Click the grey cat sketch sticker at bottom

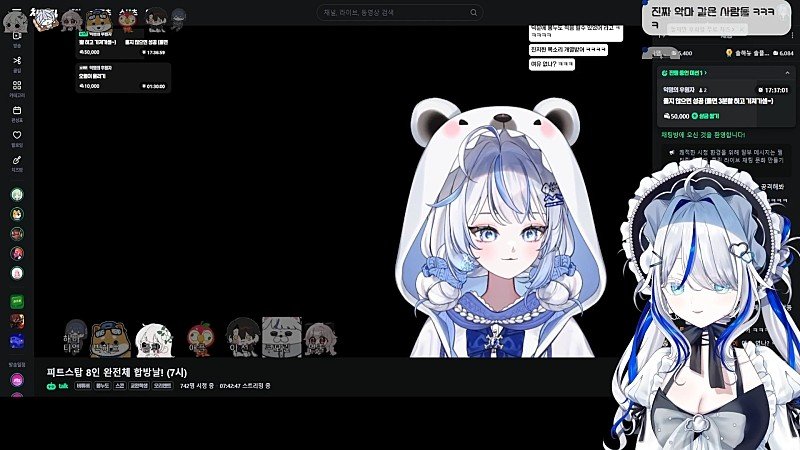pos(281,337)
